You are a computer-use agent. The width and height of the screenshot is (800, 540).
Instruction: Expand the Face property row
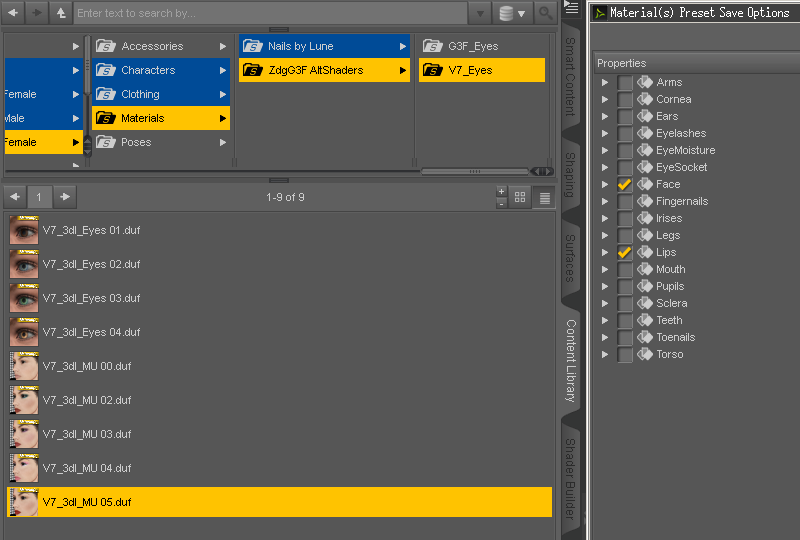tap(605, 184)
